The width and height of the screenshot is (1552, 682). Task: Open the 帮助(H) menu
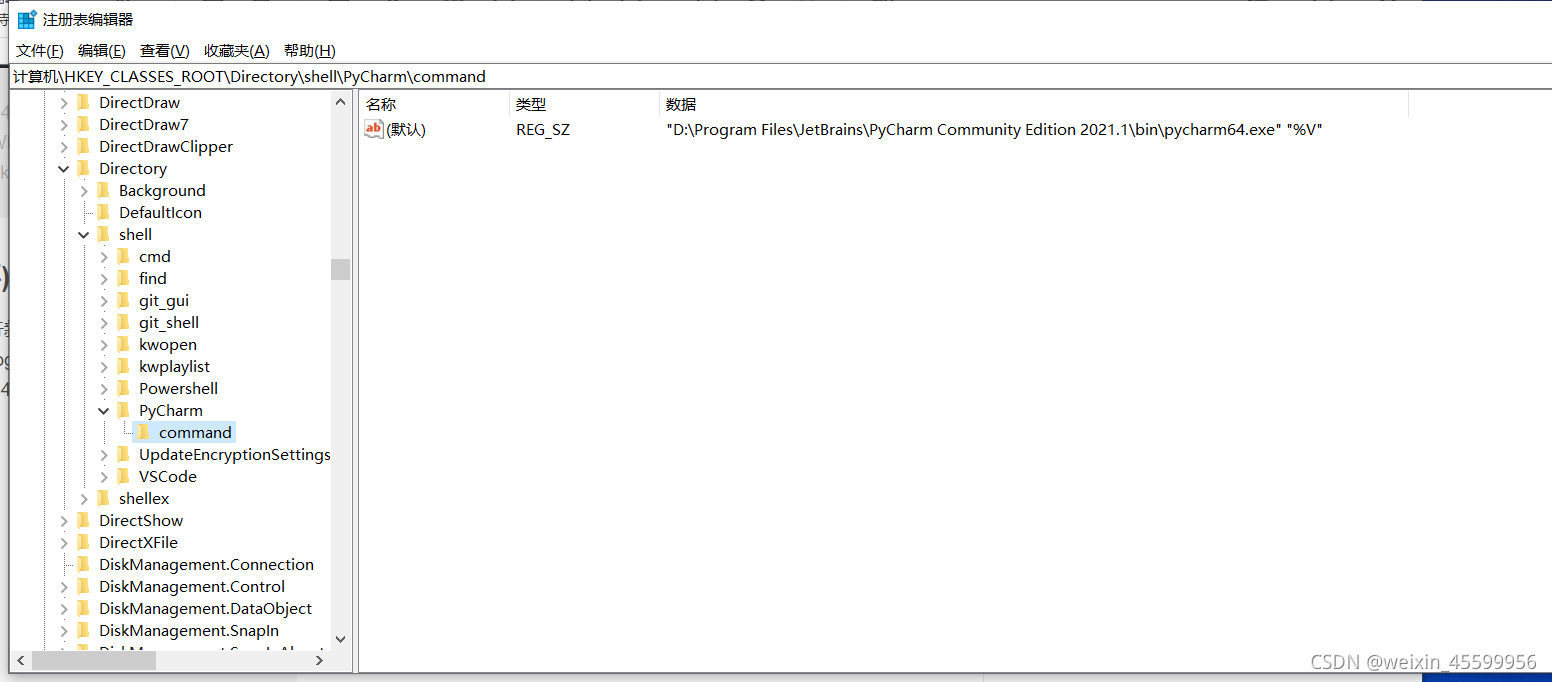pos(310,51)
